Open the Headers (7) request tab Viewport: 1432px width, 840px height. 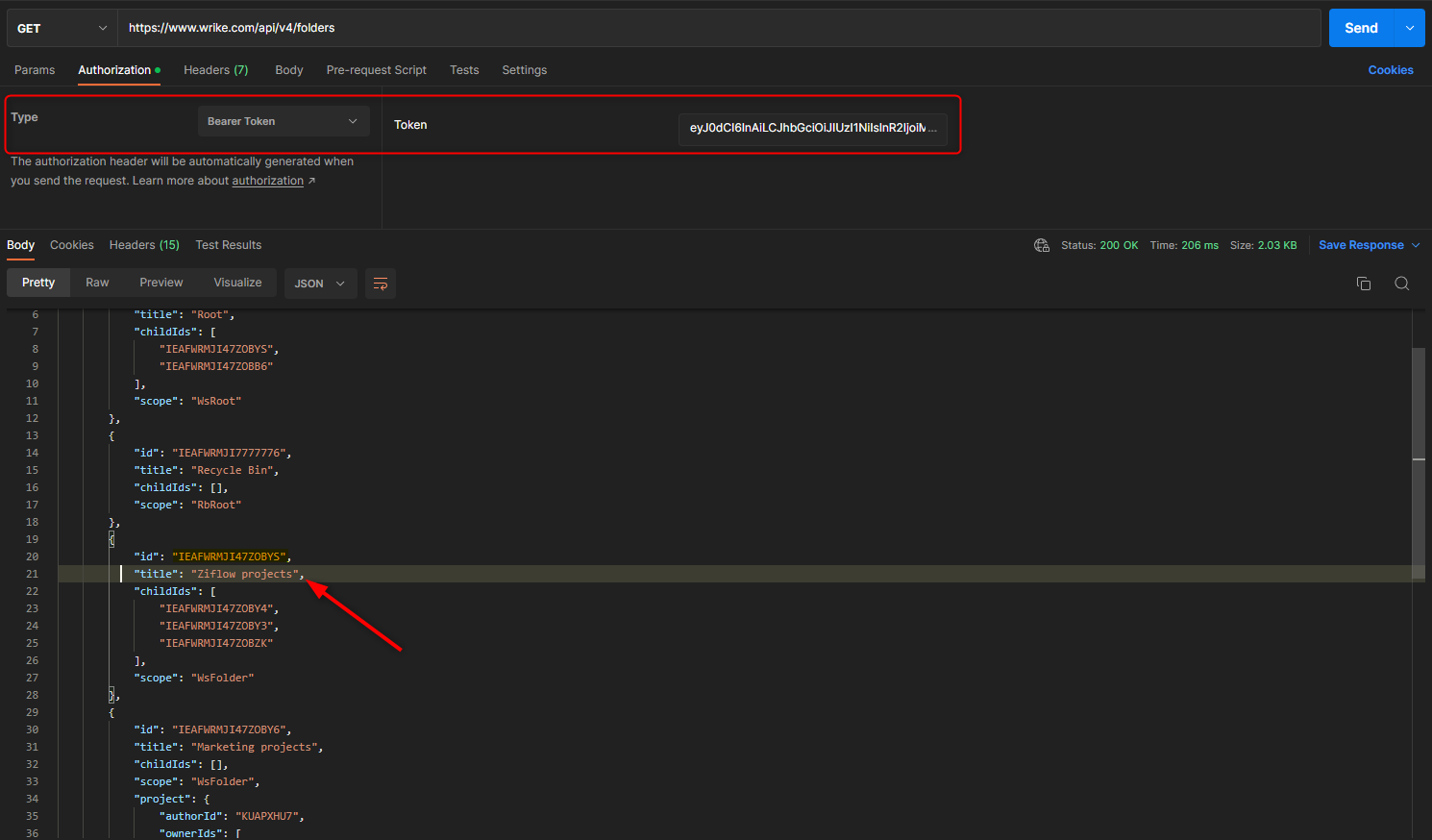215,70
